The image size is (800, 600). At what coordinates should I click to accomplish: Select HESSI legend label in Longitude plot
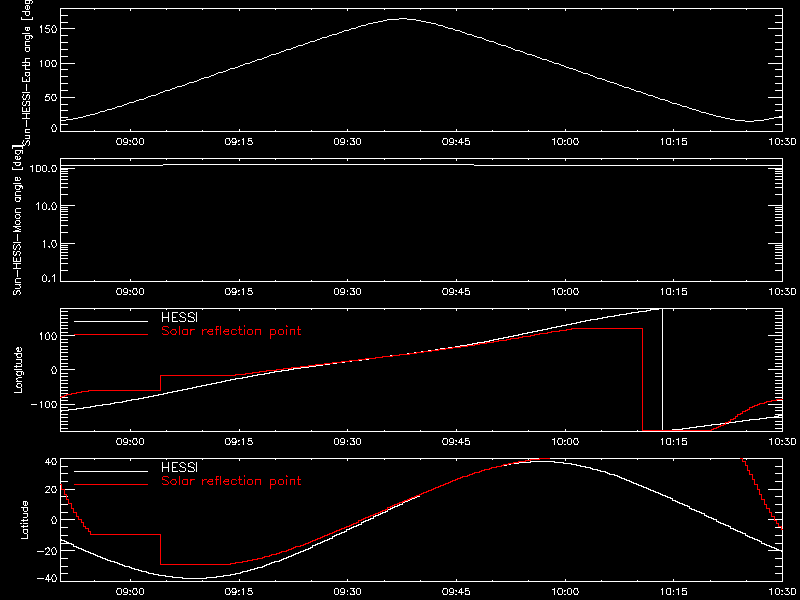click(x=179, y=318)
